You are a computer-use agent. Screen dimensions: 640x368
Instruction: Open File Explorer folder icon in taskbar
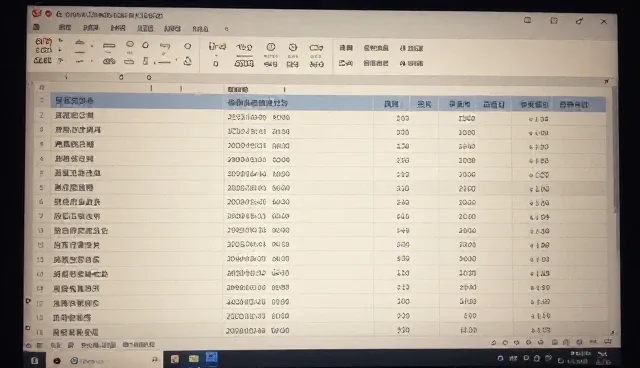(x=193, y=359)
